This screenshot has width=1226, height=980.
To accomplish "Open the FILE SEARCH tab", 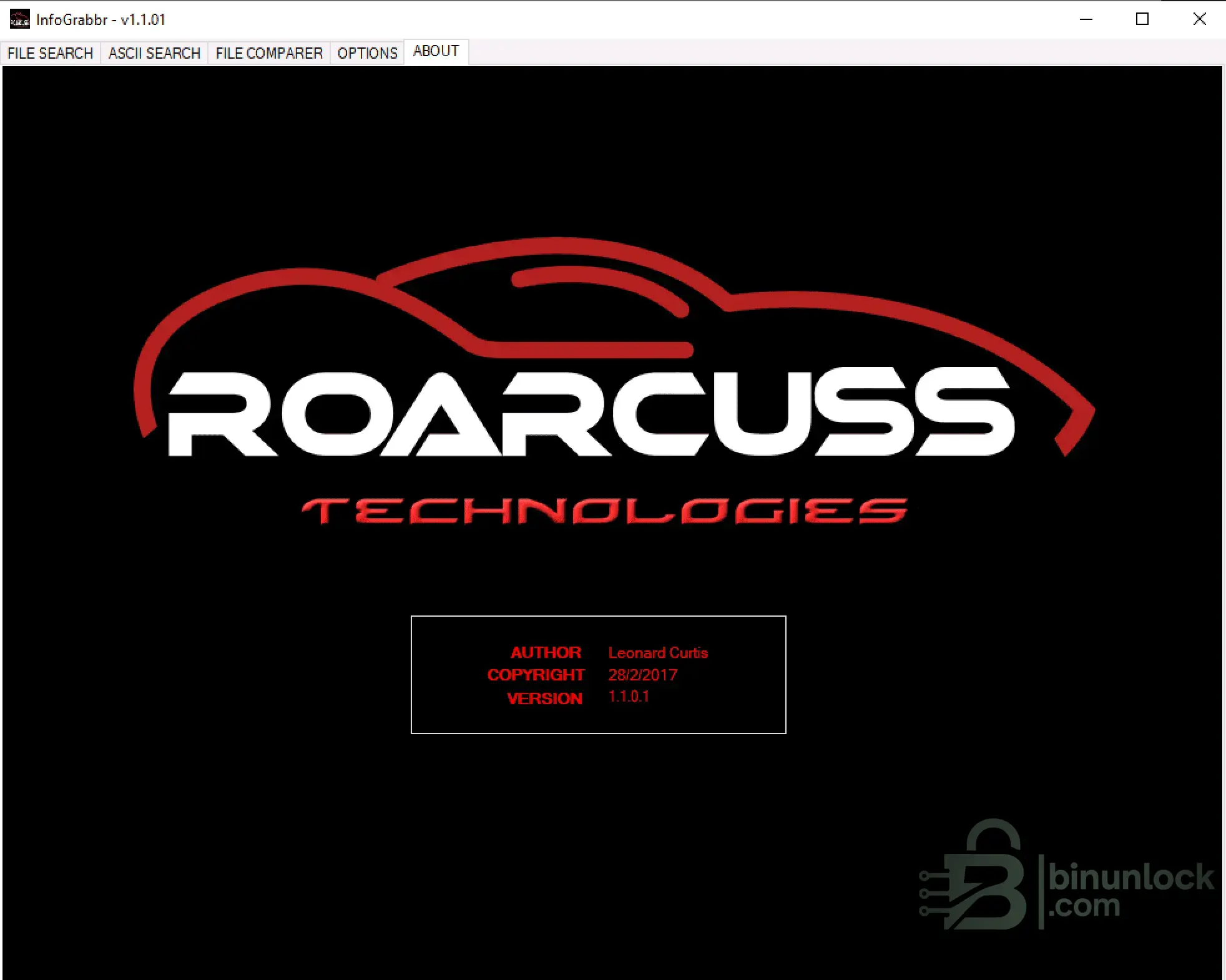I will [51, 53].
